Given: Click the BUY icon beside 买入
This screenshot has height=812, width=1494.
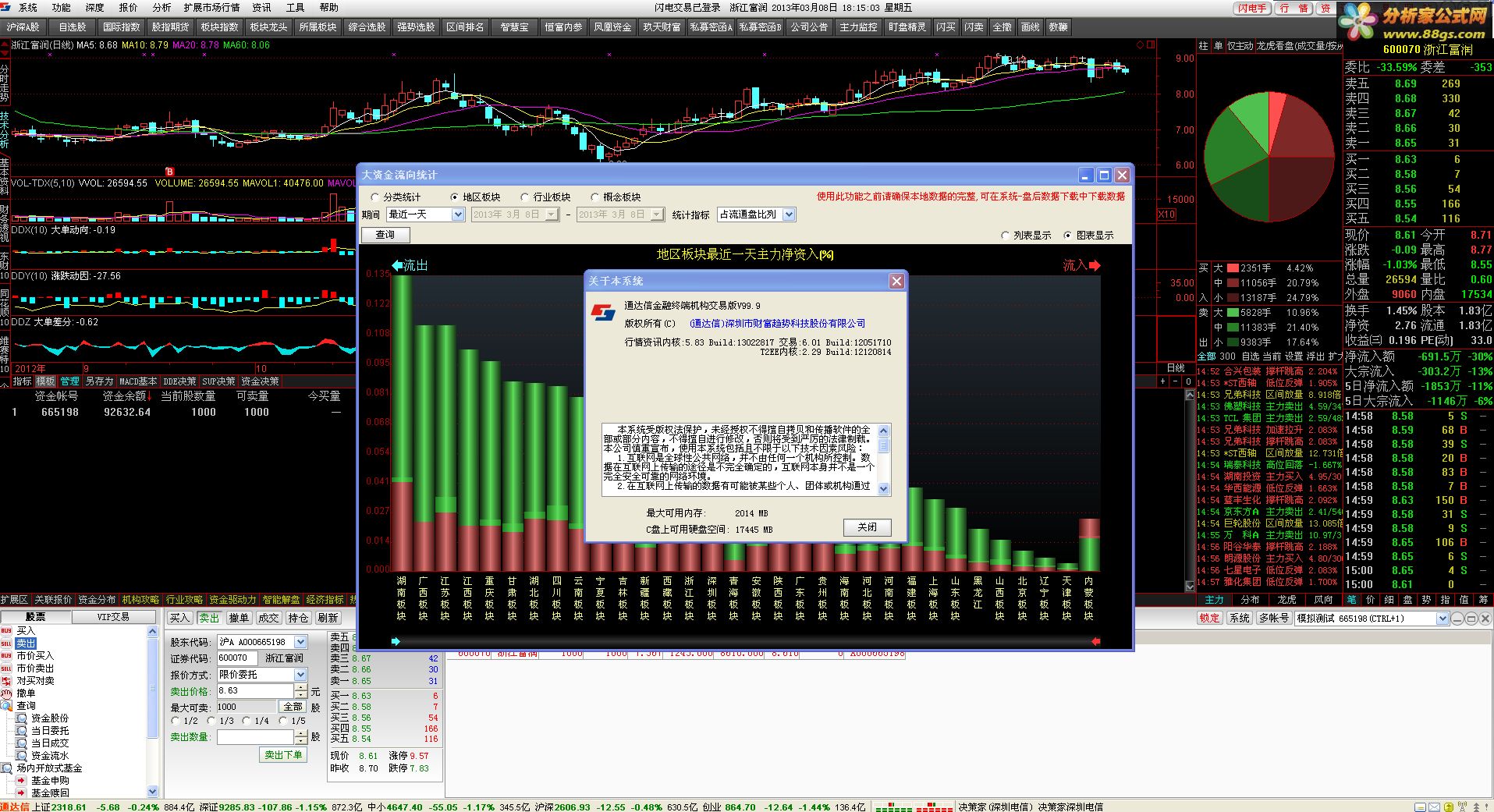Looking at the screenshot, I should tap(6, 630).
